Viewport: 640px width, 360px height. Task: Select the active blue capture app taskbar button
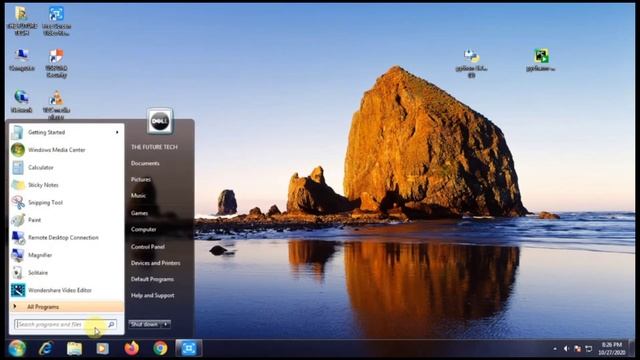[x=189, y=349]
